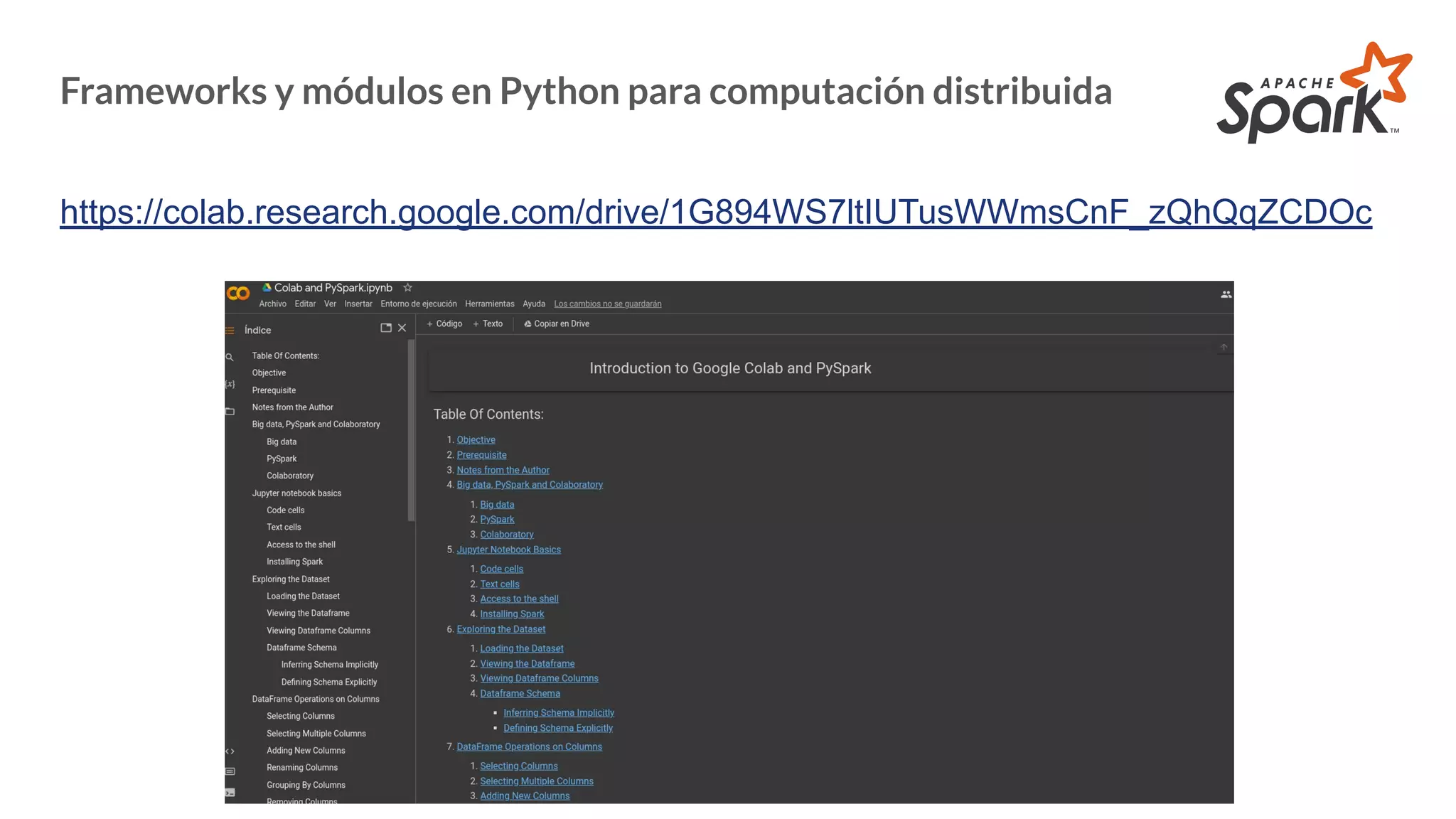Image resolution: width=1456 pixels, height=819 pixels.
Task: Open the Entorno de ejecución menu
Action: pyautogui.click(x=419, y=304)
